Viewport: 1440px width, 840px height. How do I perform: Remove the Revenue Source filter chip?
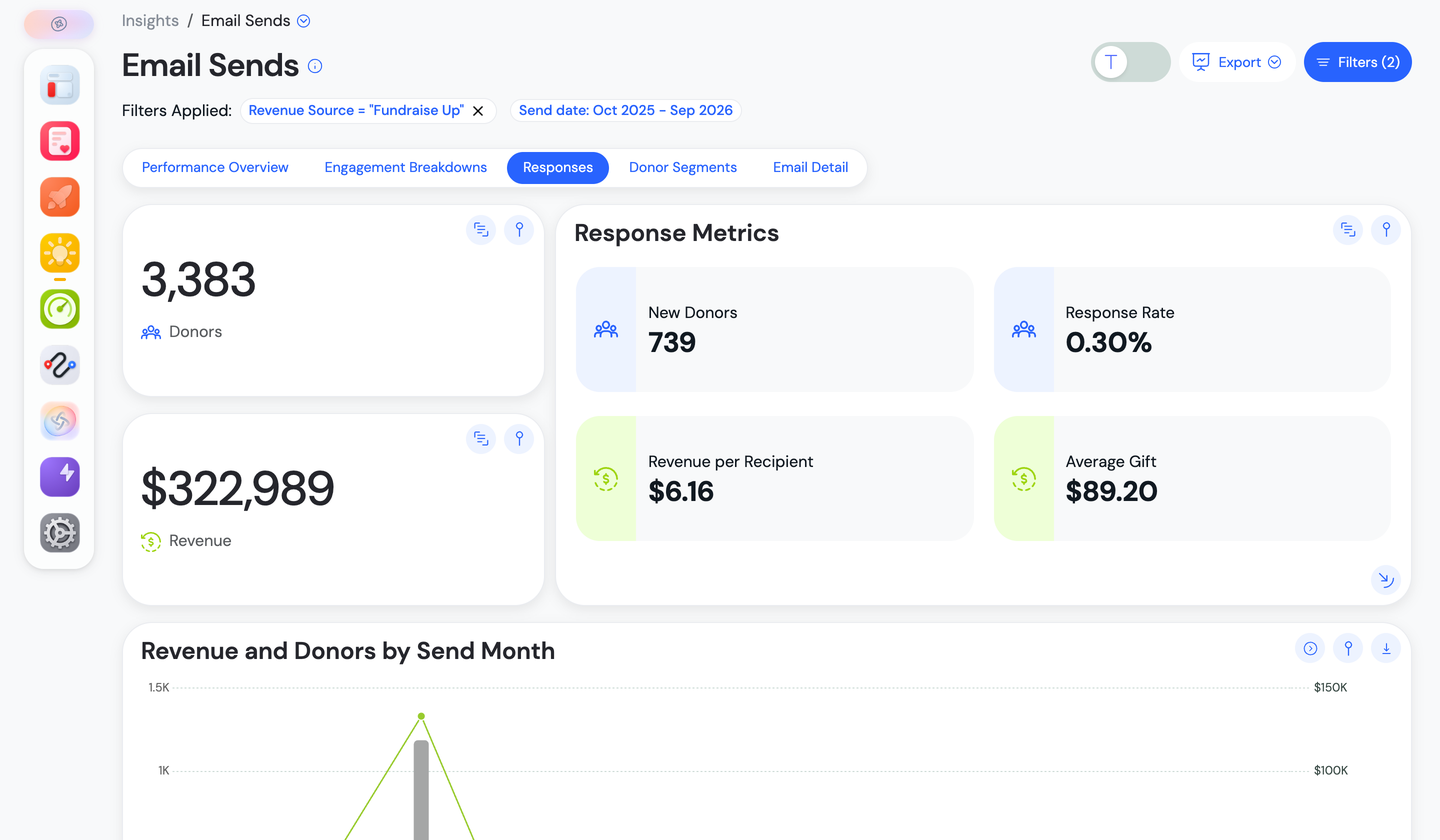coord(478,111)
